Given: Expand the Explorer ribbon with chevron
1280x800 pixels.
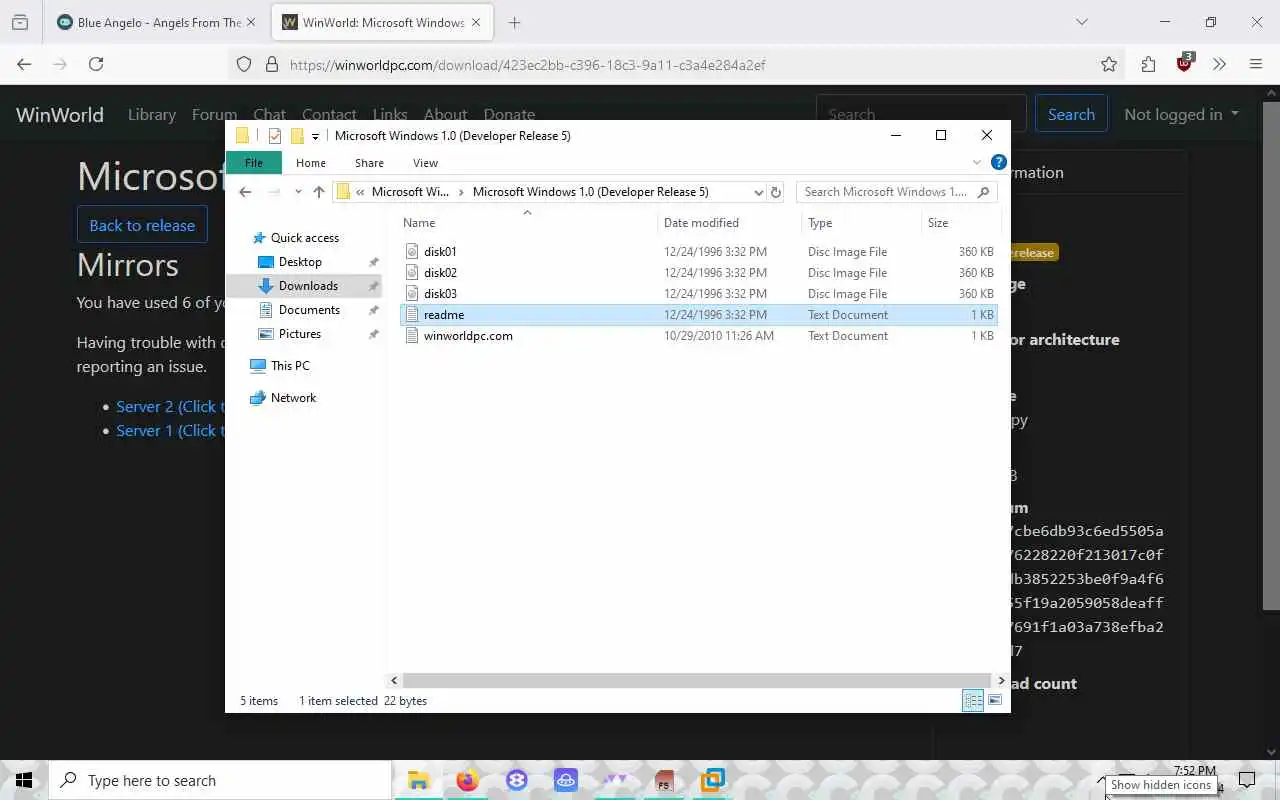Looking at the screenshot, I should [977, 162].
